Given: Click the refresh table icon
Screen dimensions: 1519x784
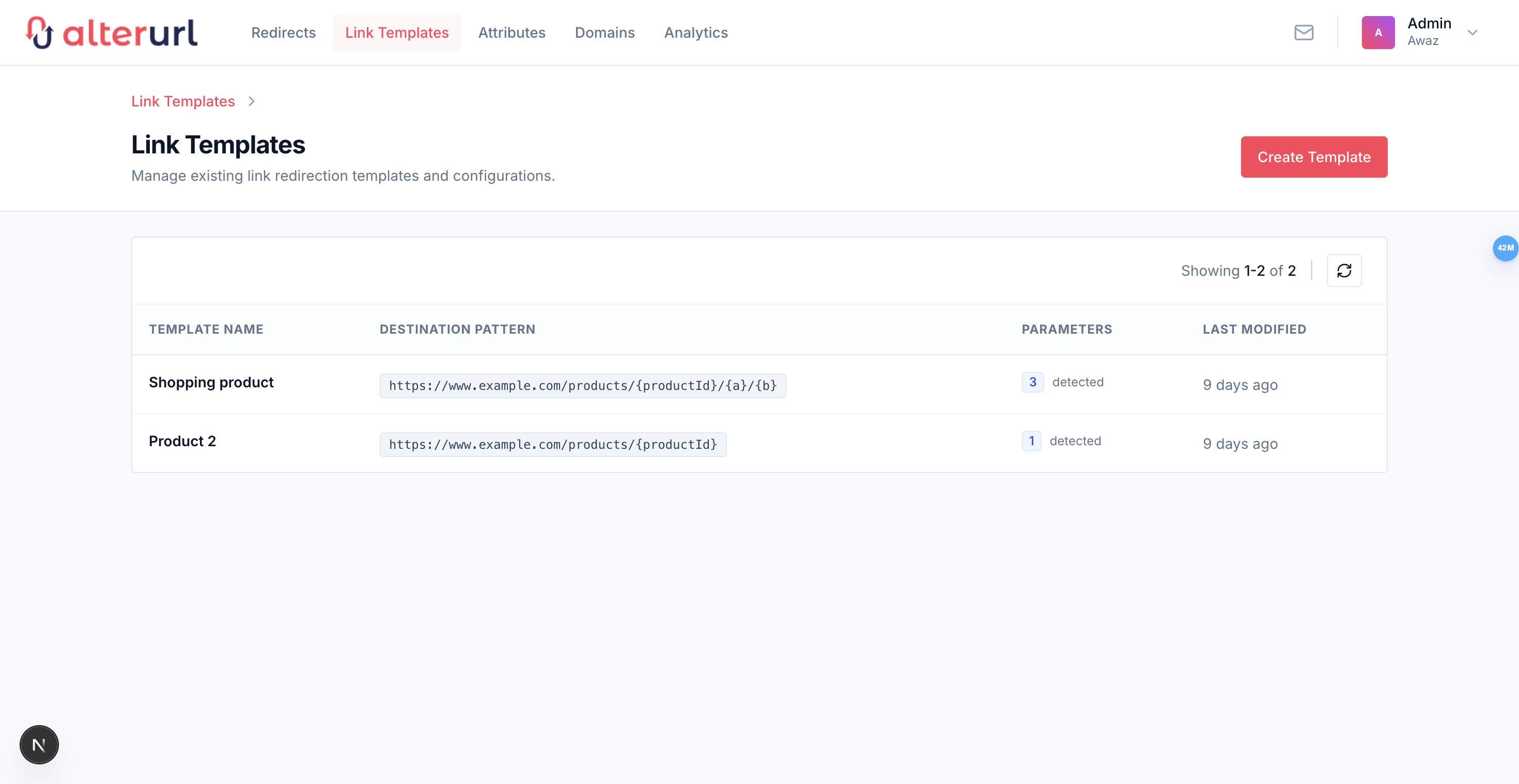Looking at the screenshot, I should tap(1343, 271).
